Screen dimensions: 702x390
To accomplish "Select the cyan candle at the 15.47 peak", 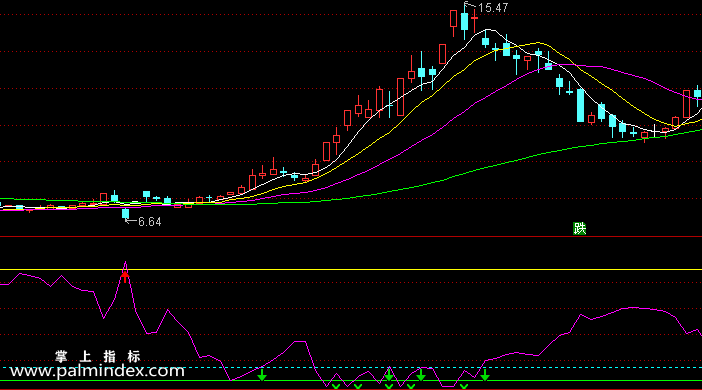I will click(465, 21).
